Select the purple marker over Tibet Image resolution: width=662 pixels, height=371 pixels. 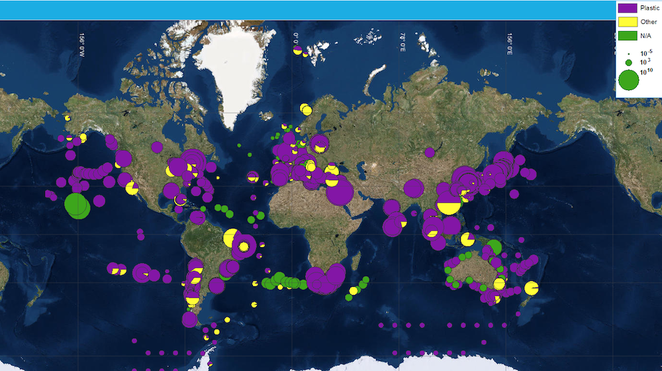(x=414, y=188)
